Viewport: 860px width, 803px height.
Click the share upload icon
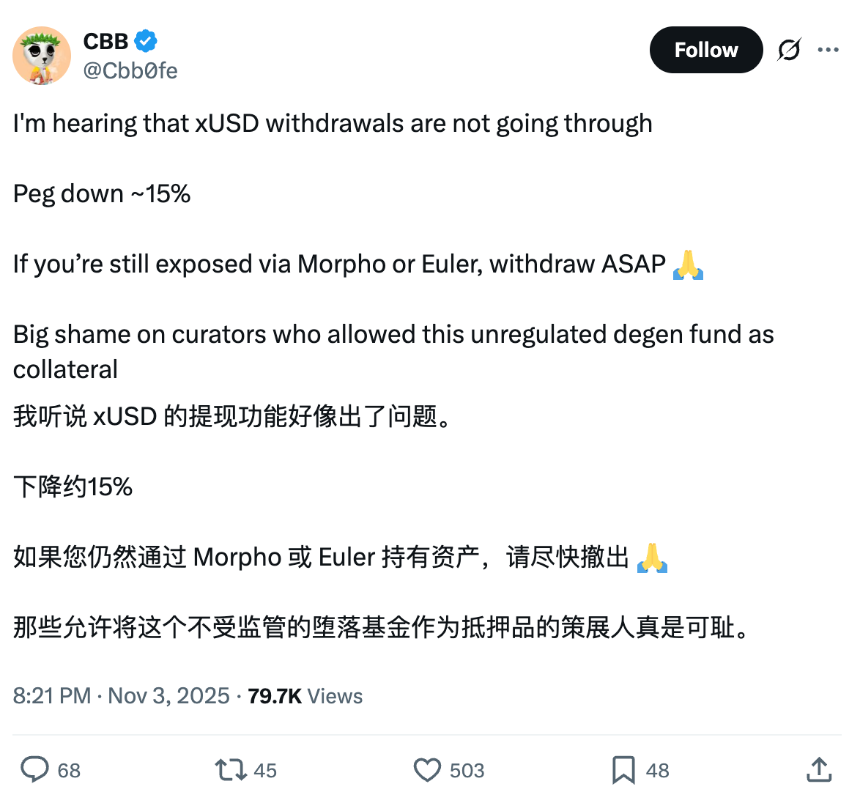coord(819,770)
